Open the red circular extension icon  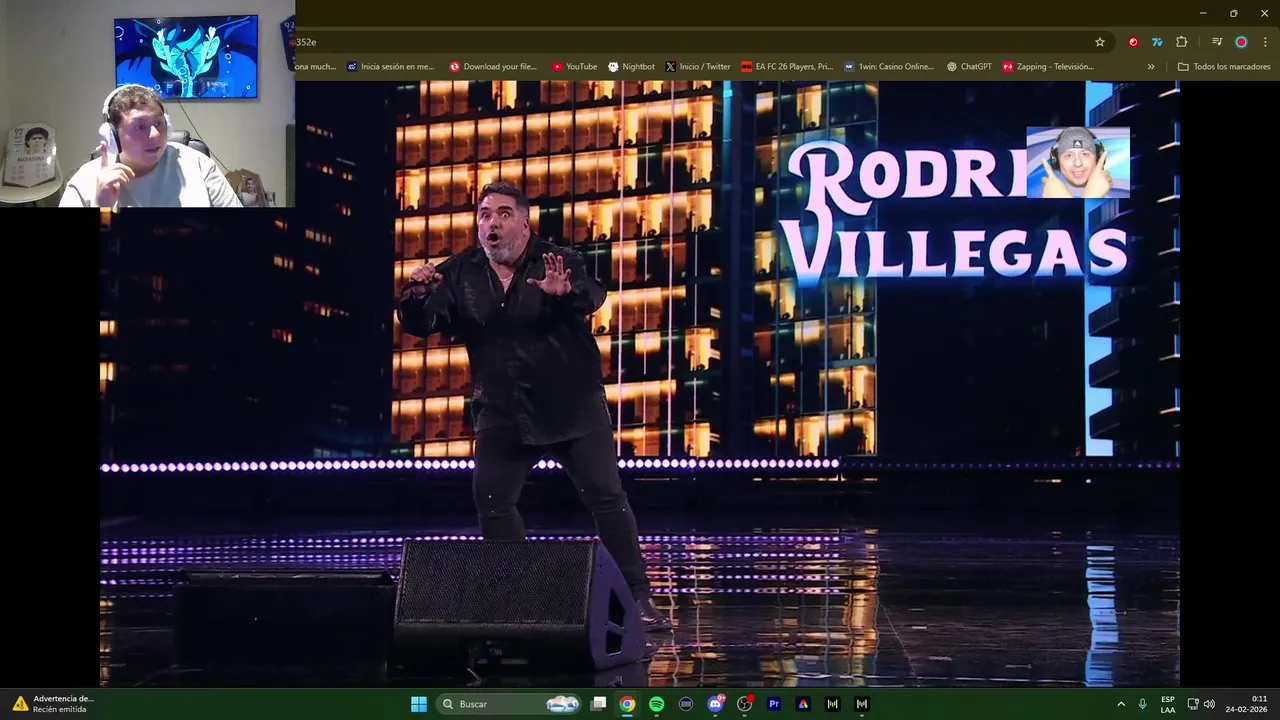pos(1133,42)
